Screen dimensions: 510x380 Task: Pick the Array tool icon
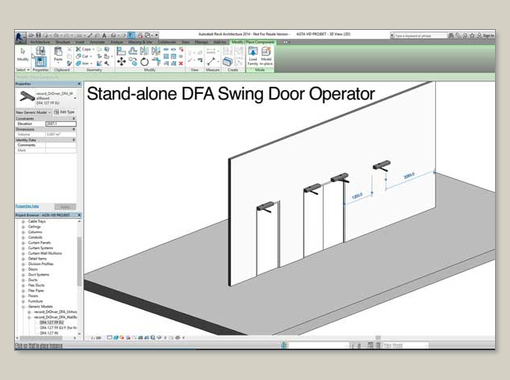click(166, 56)
